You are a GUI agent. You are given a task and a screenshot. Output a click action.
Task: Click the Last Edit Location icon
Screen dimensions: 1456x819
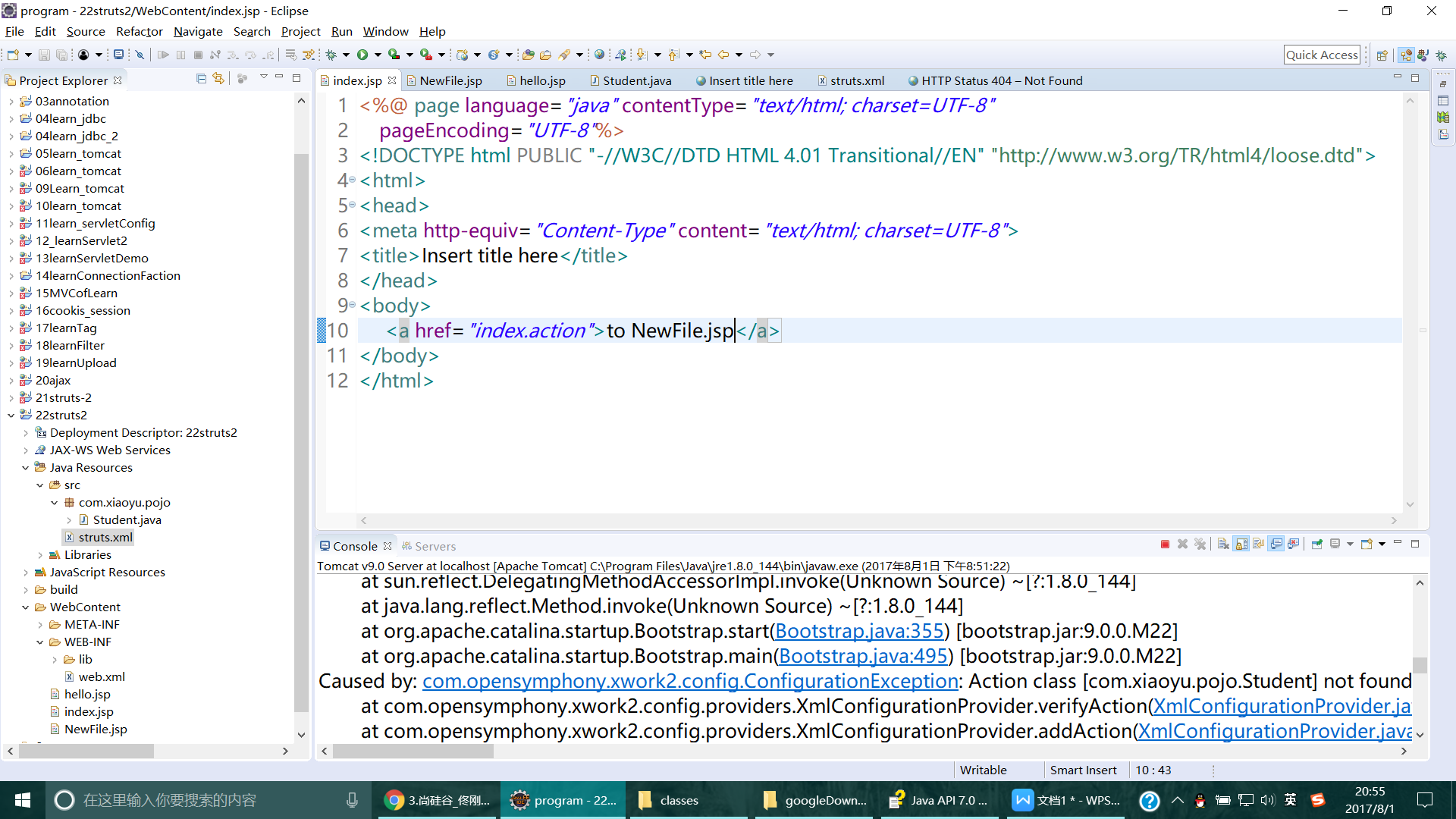point(705,55)
